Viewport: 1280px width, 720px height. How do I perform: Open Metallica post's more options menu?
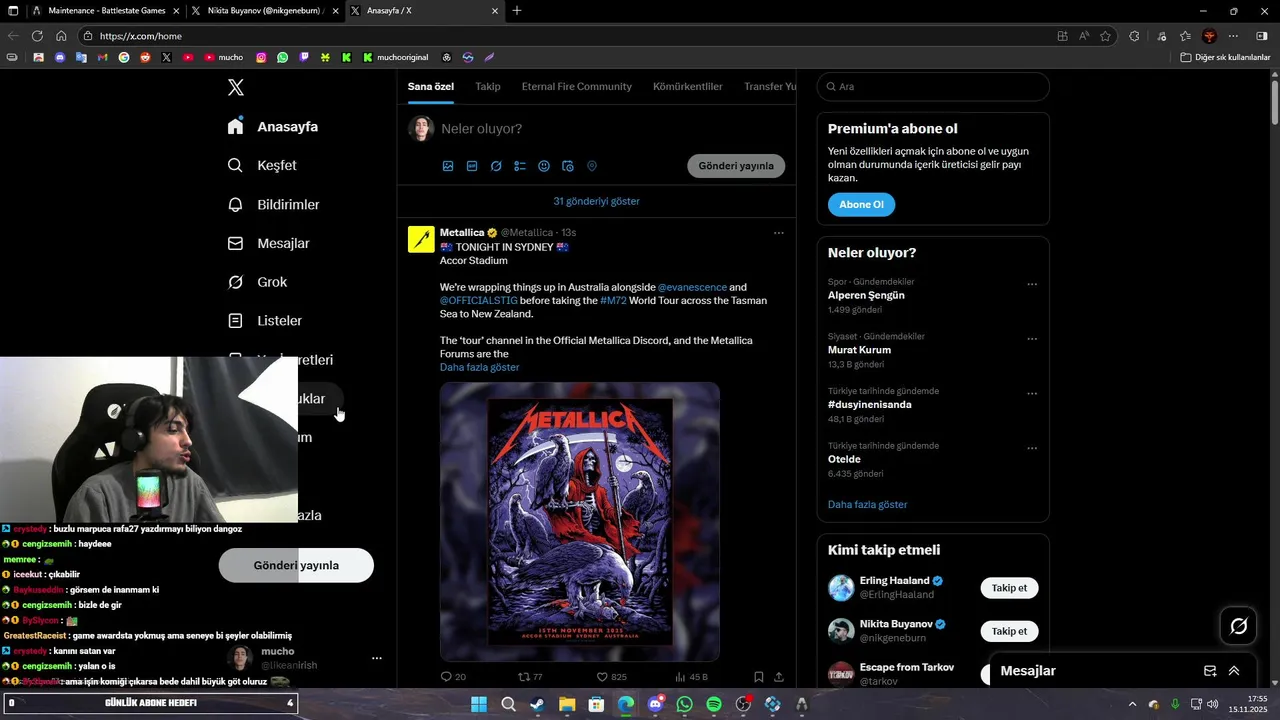(778, 233)
